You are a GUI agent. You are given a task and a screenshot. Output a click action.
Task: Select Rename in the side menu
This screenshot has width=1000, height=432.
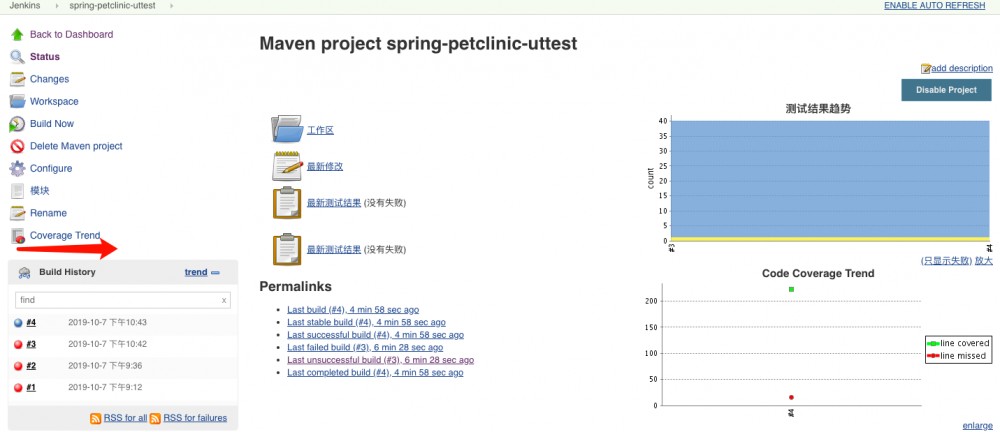[48, 213]
